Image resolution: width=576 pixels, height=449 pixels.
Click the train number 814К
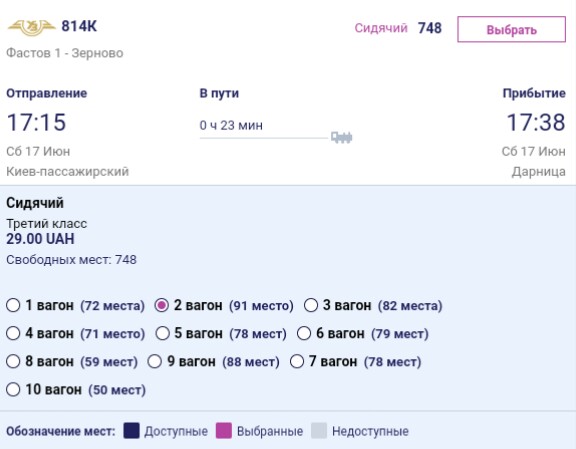click(79, 26)
